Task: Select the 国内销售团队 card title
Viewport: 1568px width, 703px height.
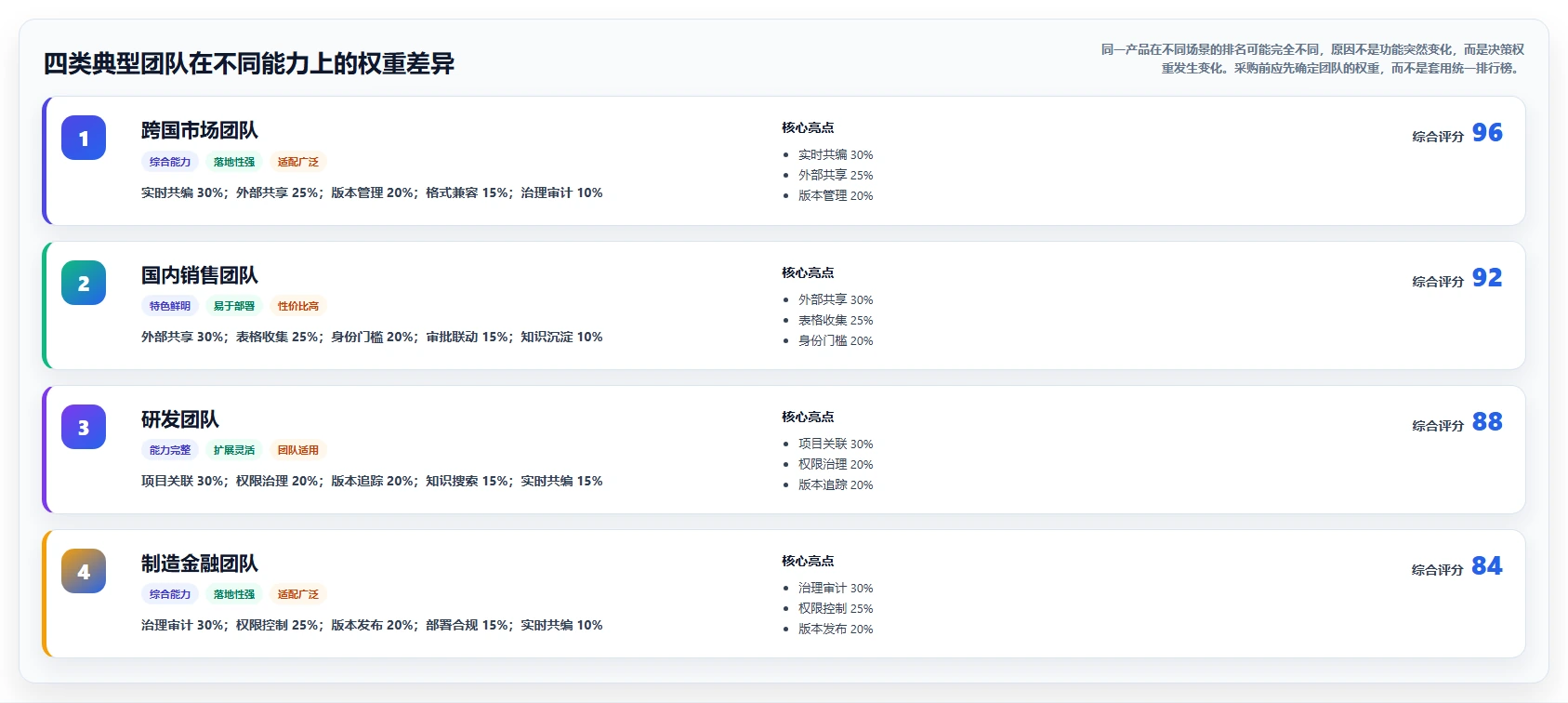Action: pyautogui.click(x=200, y=275)
